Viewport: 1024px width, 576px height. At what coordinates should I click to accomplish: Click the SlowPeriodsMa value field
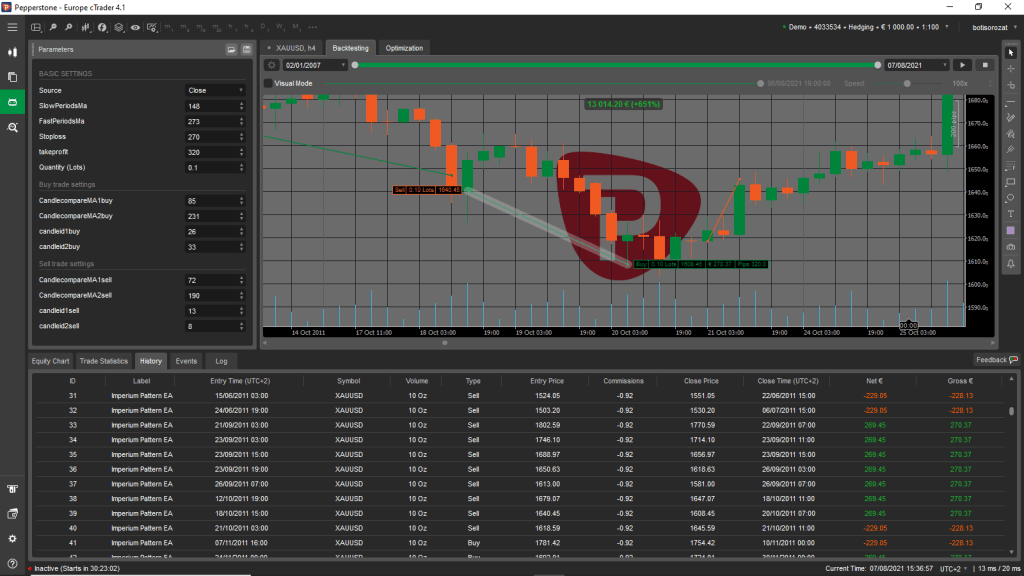coord(210,106)
